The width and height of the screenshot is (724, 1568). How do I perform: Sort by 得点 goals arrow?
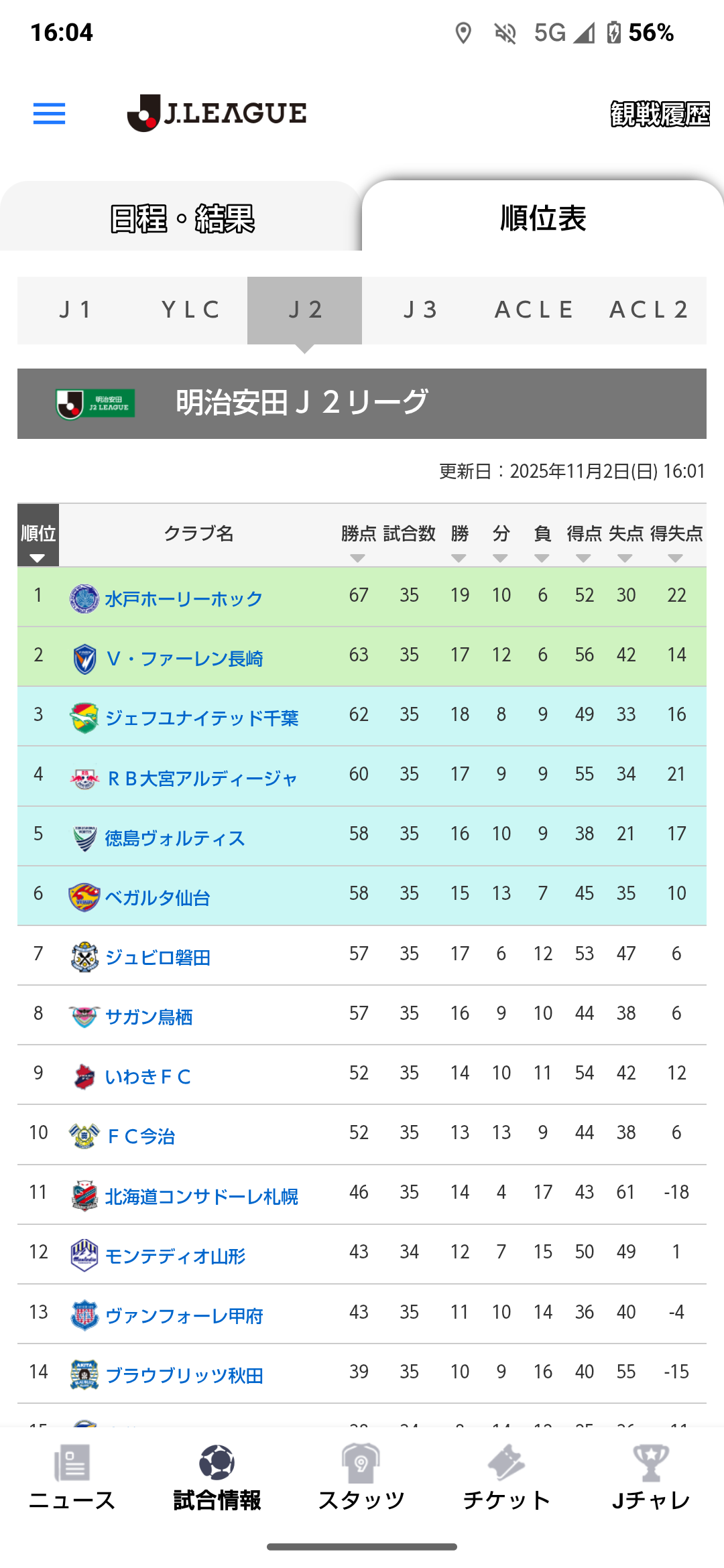click(x=584, y=558)
